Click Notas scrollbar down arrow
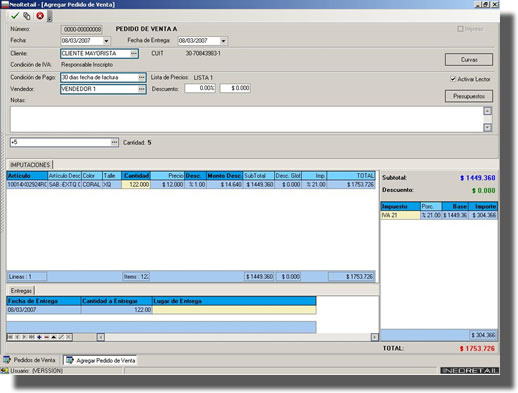Viewport: 518px width, 393px height. point(488,127)
